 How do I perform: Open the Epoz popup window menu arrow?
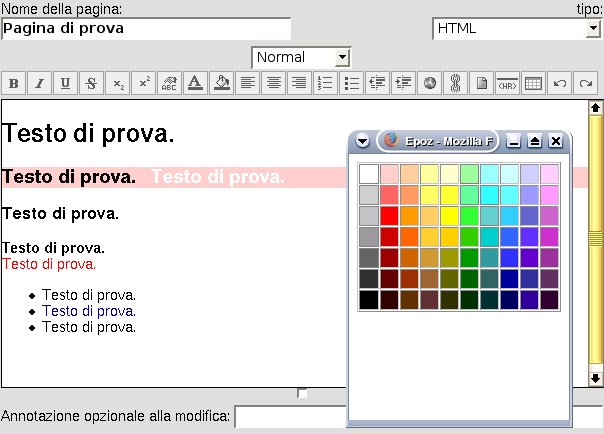362,141
